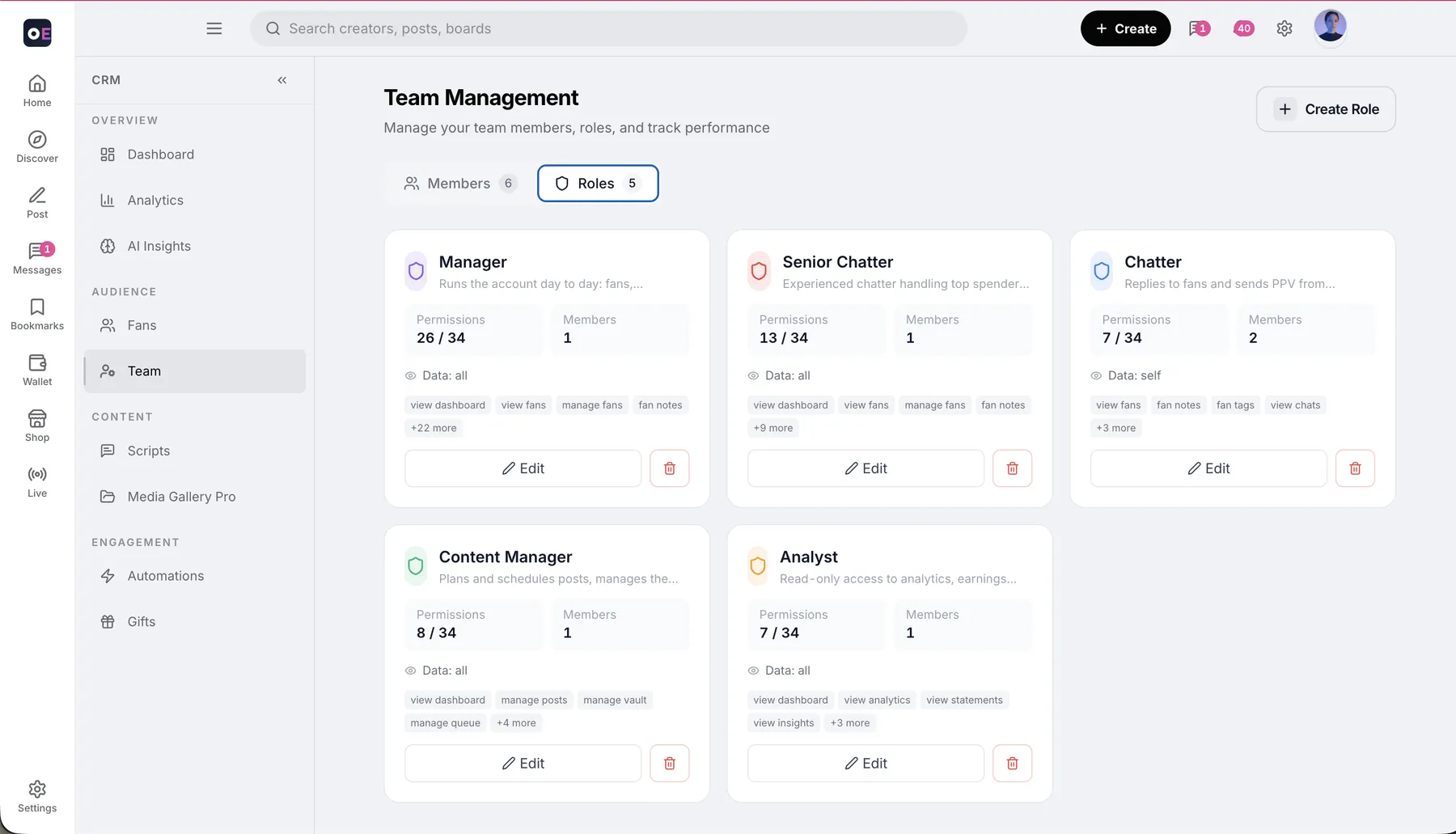Edit the Manager role
Image resolution: width=1456 pixels, height=834 pixels.
click(523, 468)
